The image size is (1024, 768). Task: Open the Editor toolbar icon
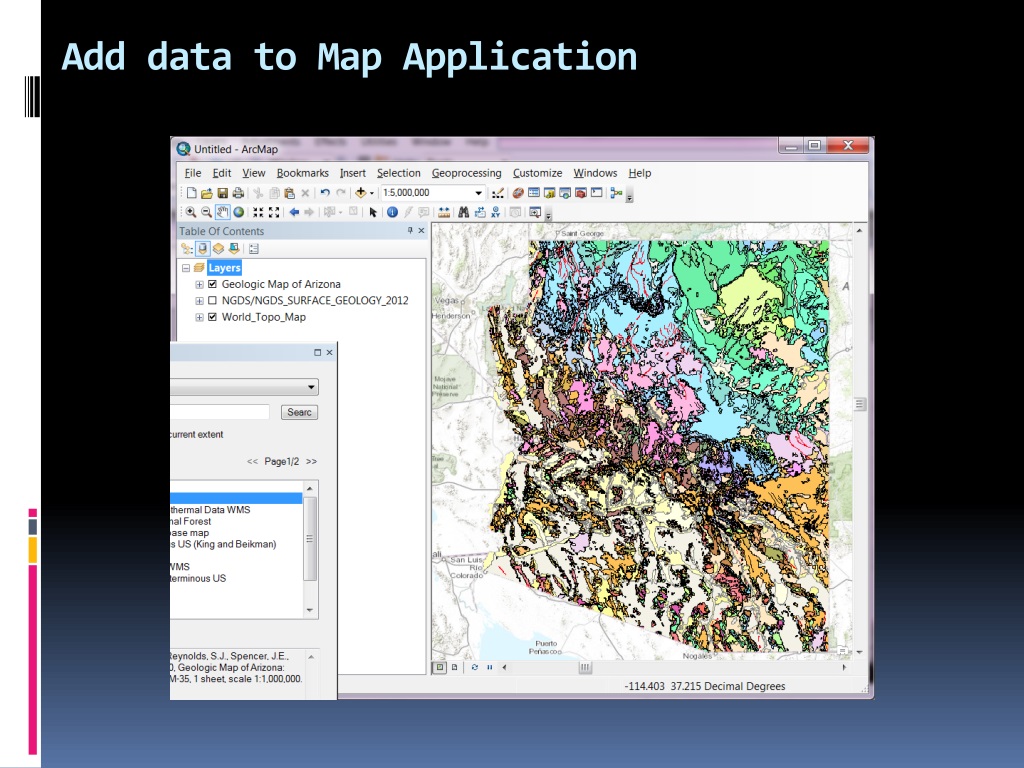[x=498, y=193]
